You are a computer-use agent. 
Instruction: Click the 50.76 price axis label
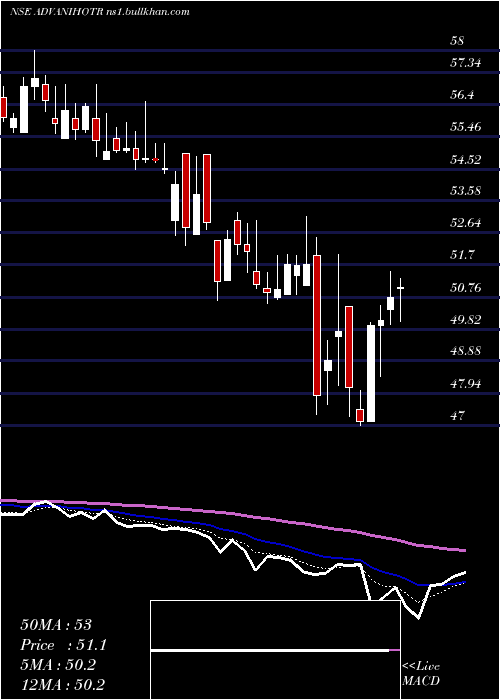(x=466, y=287)
